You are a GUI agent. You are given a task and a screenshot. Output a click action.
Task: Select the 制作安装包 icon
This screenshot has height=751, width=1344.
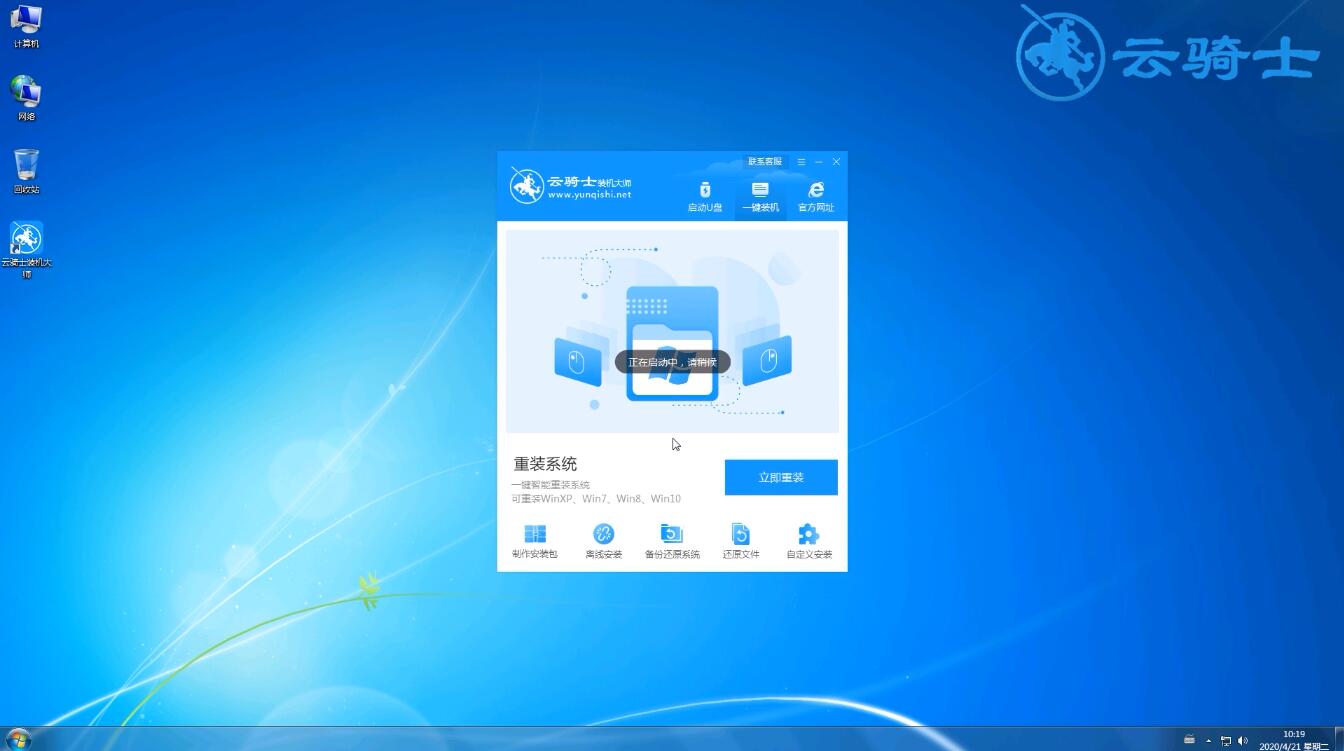pos(535,541)
